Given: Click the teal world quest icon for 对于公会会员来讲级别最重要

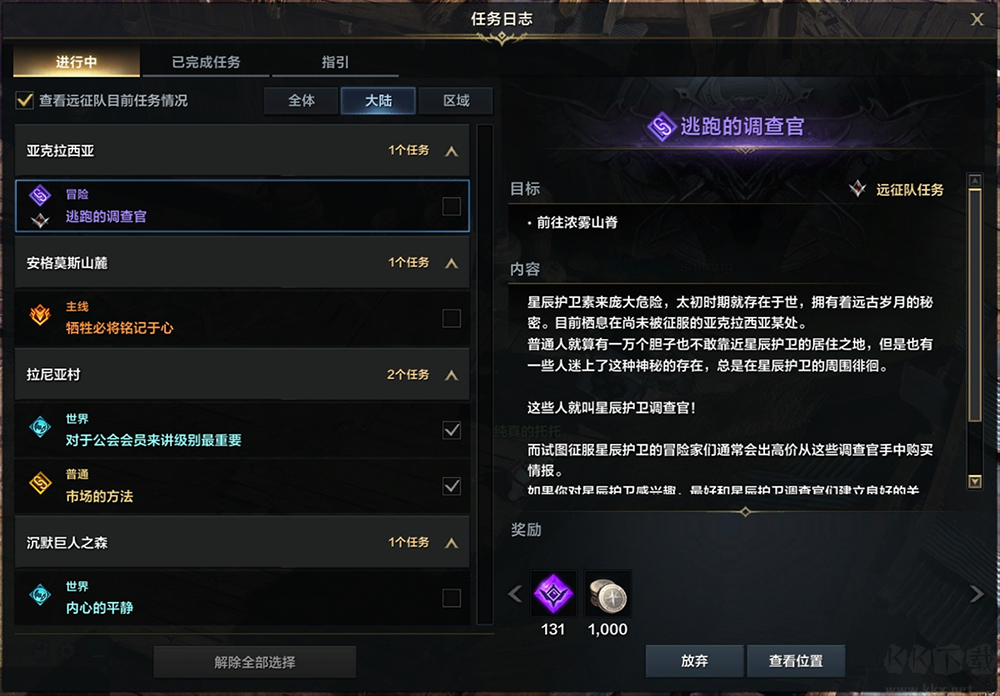Looking at the screenshot, I should coord(40,427).
